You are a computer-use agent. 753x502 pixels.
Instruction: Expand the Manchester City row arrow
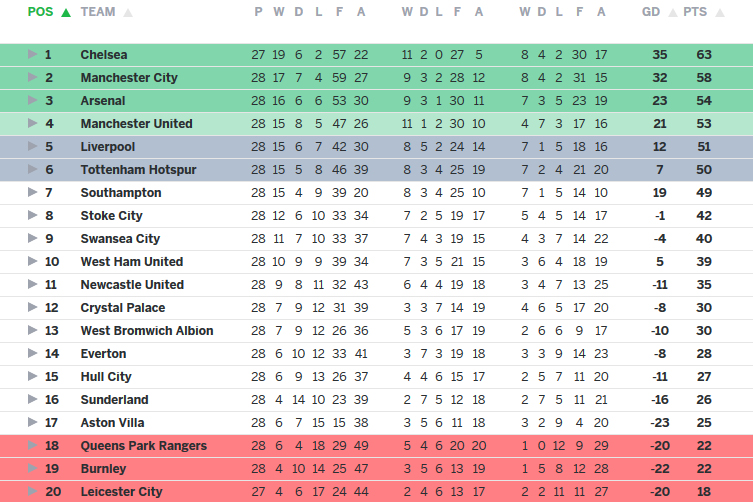tap(32, 77)
